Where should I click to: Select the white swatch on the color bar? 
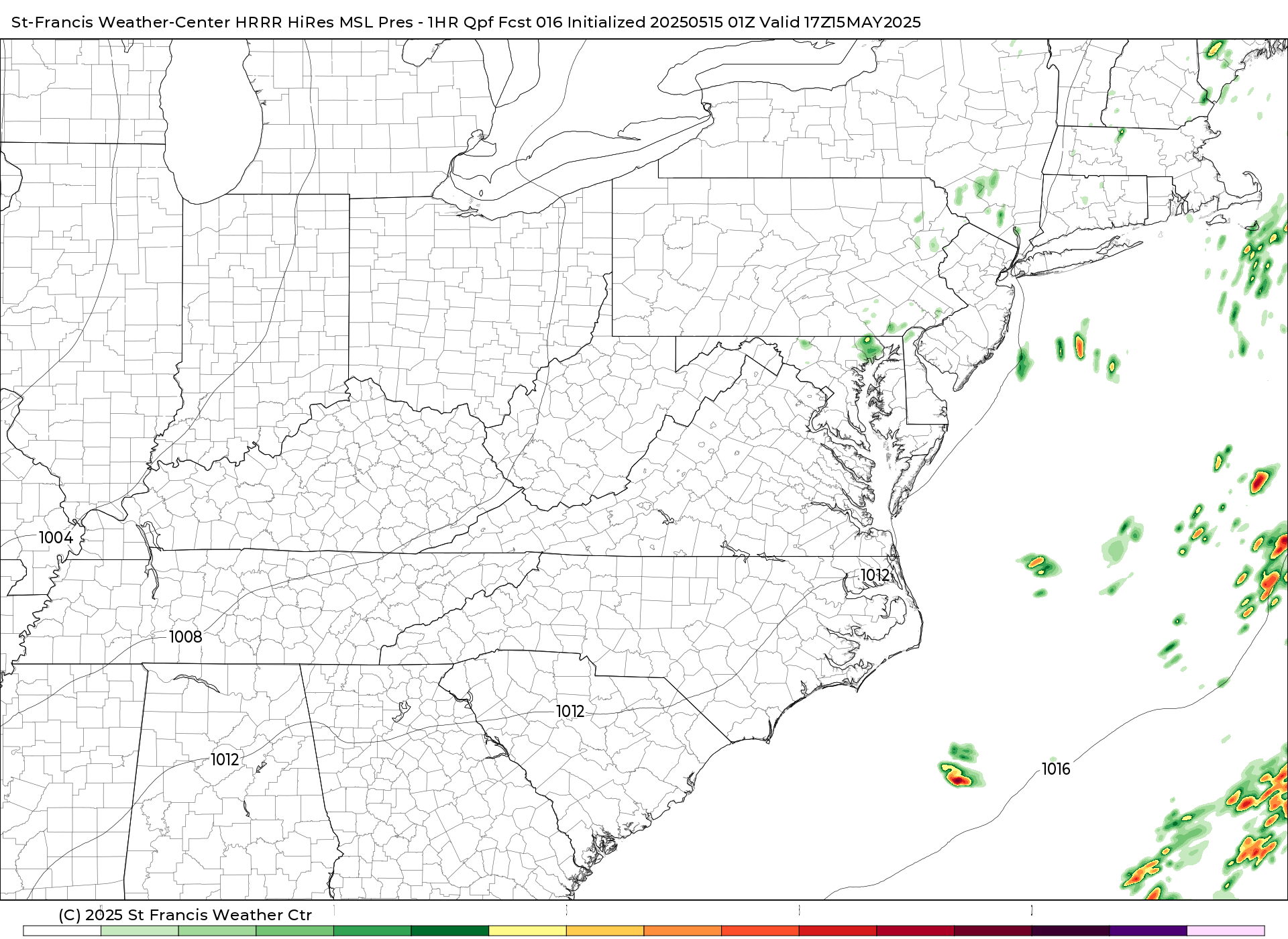click(62, 931)
